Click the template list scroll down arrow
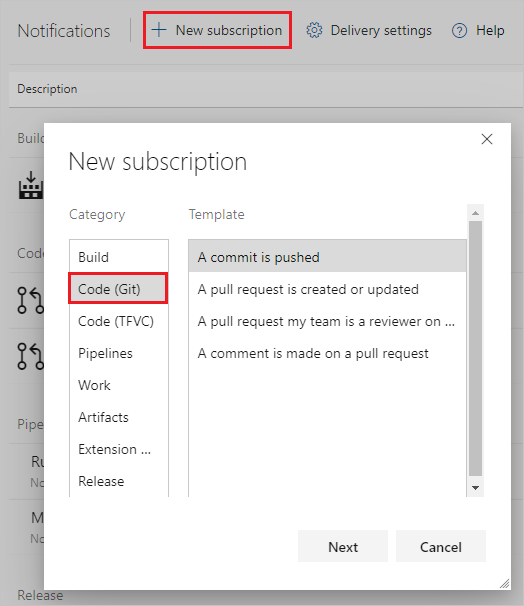This screenshot has height=606, width=524. tap(475, 488)
